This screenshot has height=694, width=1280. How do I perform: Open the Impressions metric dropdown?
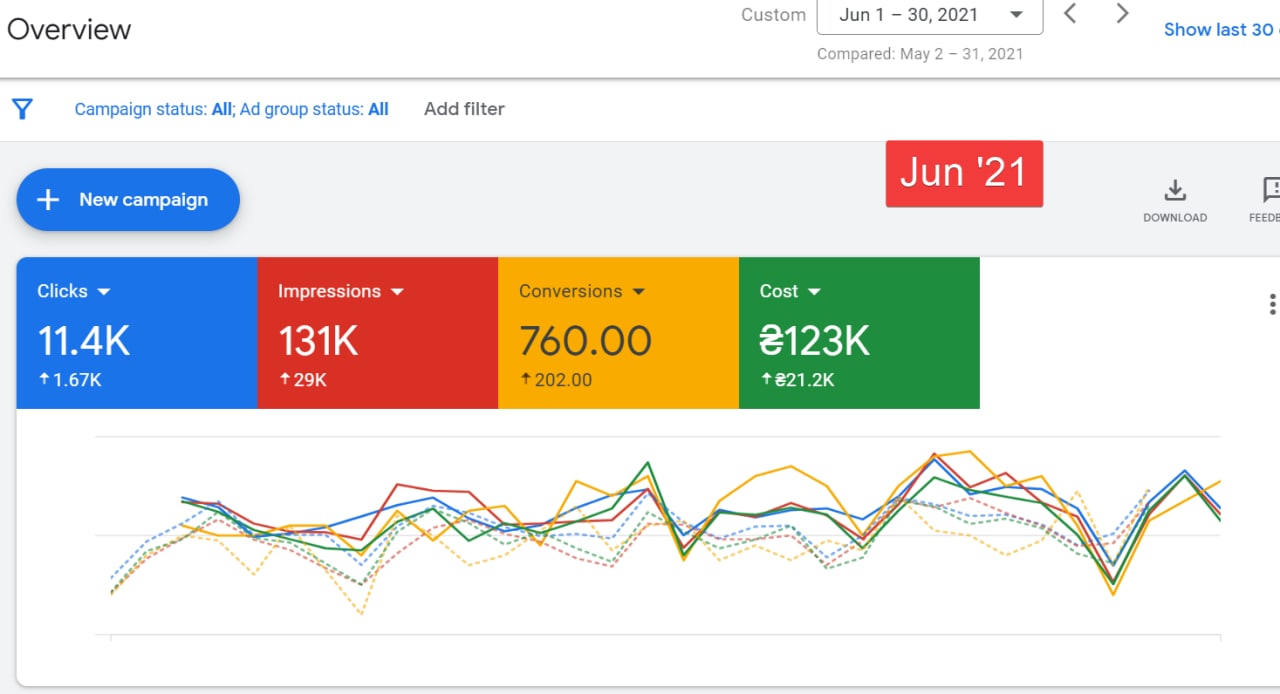pyautogui.click(x=399, y=291)
